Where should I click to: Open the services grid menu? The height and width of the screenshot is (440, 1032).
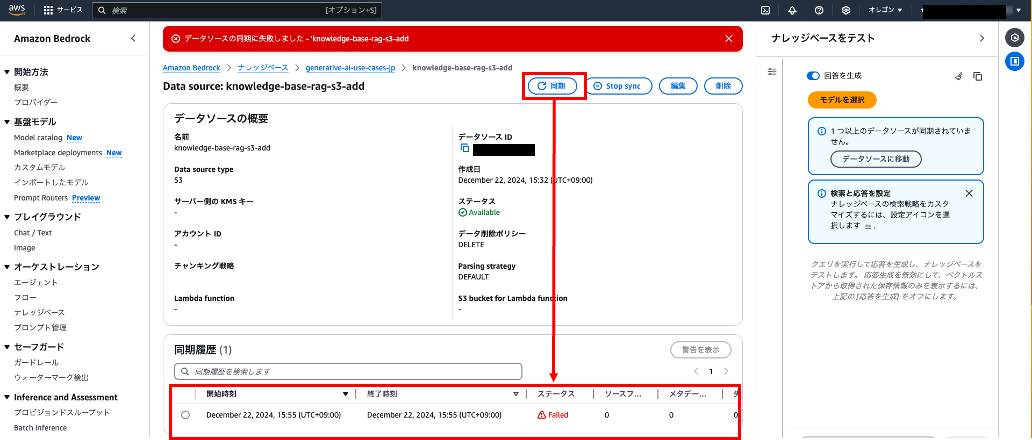pyautogui.click(x=48, y=11)
